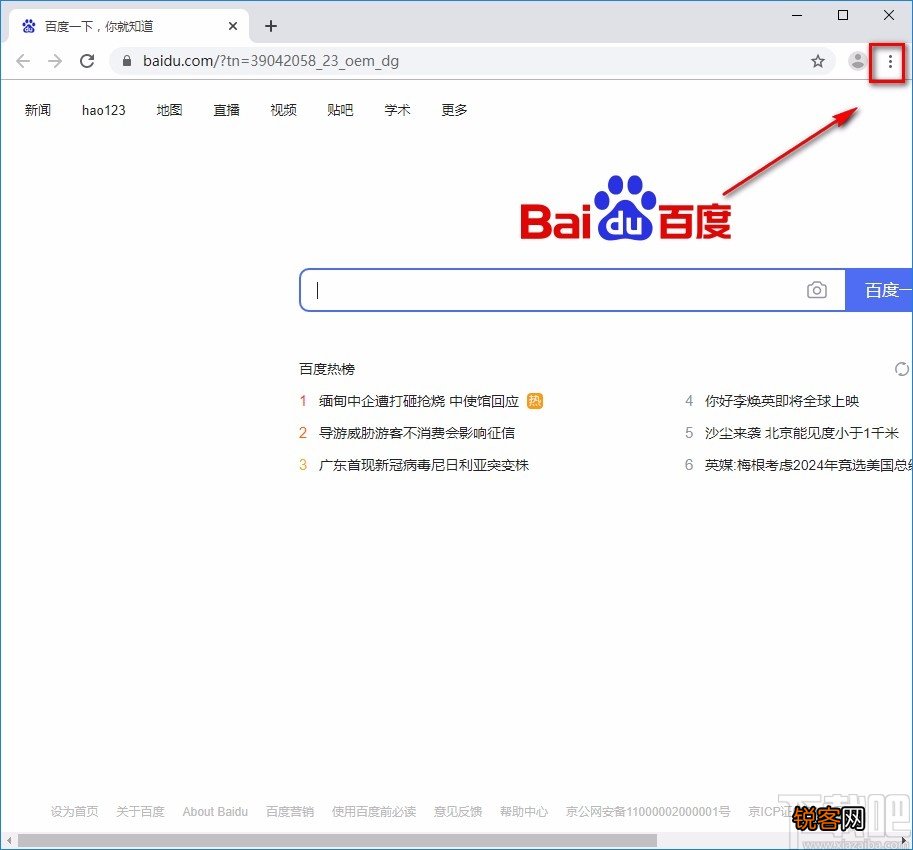Open 新闻 navigation link
913x850 pixels.
click(x=38, y=110)
